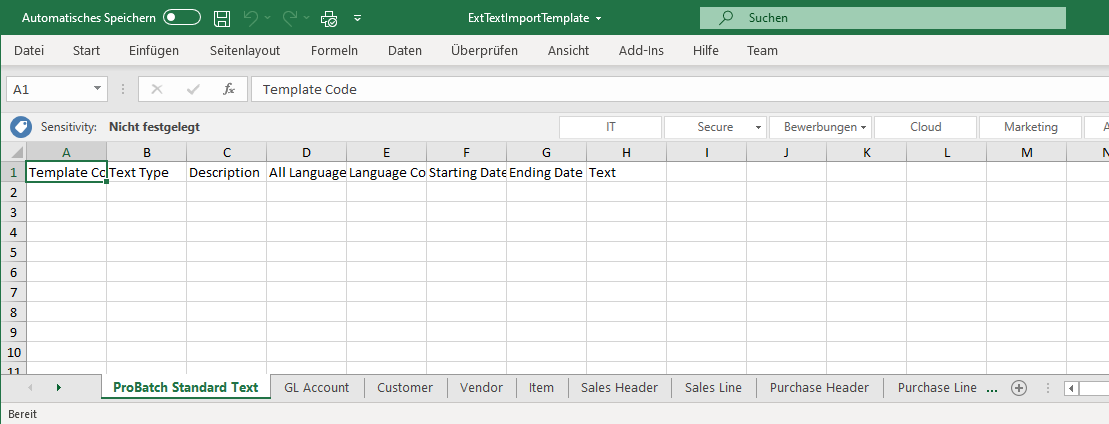
Task: Select cell H1 Text
Action: [x=626, y=172]
